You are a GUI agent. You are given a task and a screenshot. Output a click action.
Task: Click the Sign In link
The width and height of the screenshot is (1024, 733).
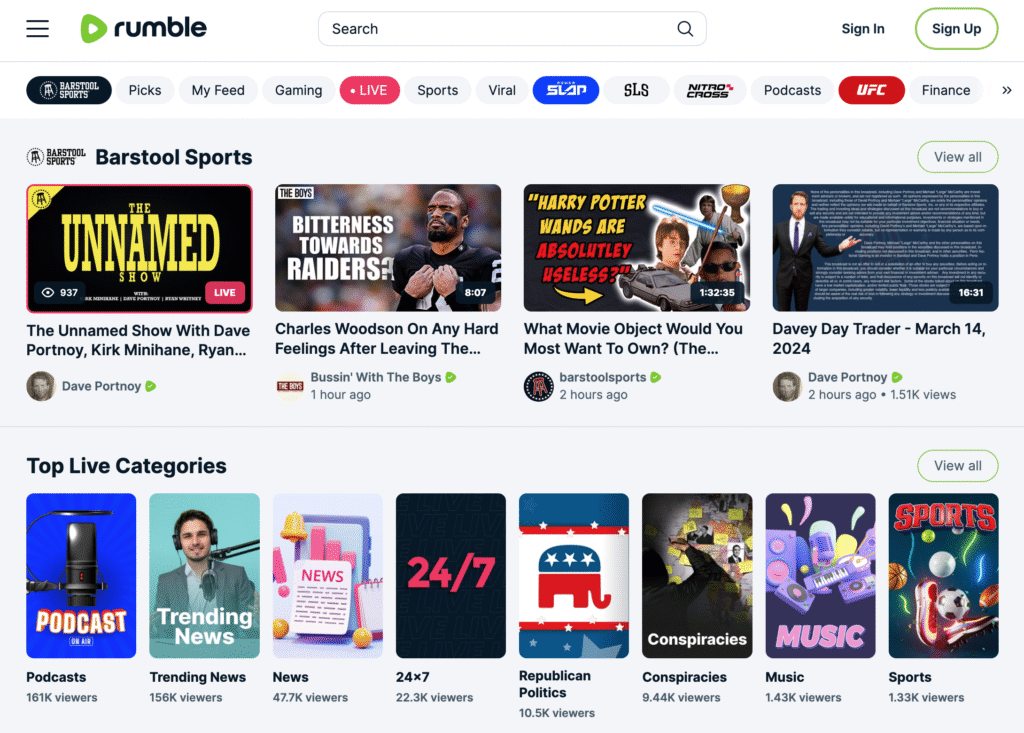pos(863,29)
